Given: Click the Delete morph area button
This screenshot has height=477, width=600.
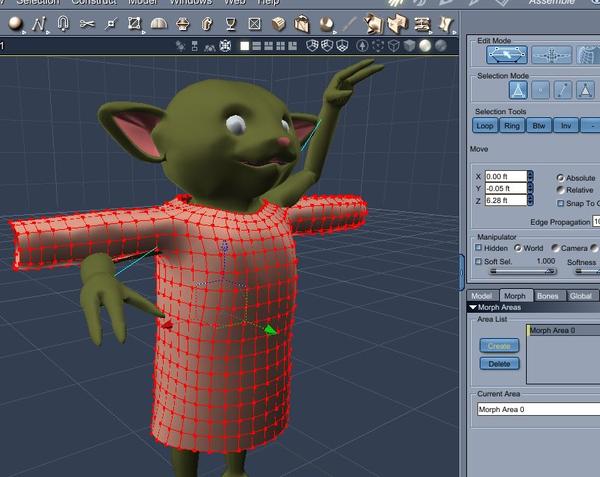Looking at the screenshot, I should pyautogui.click(x=499, y=363).
